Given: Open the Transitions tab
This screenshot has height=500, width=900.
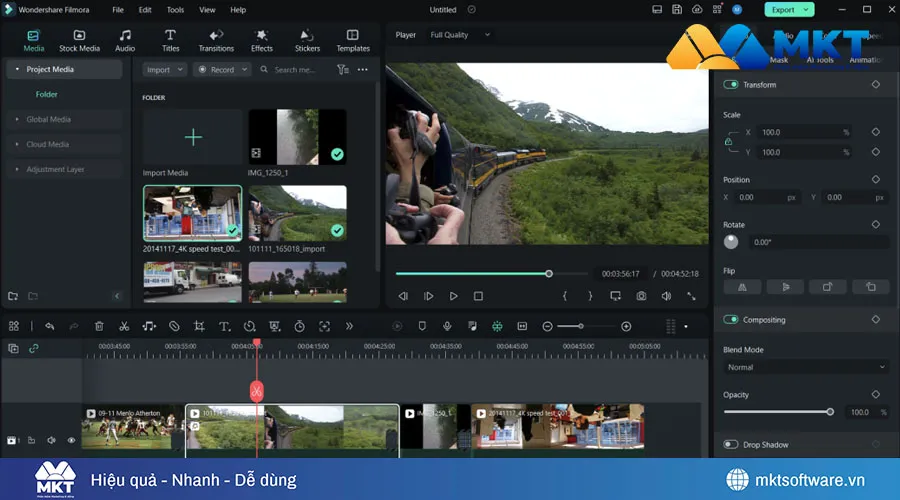Looking at the screenshot, I should [x=216, y=41].
